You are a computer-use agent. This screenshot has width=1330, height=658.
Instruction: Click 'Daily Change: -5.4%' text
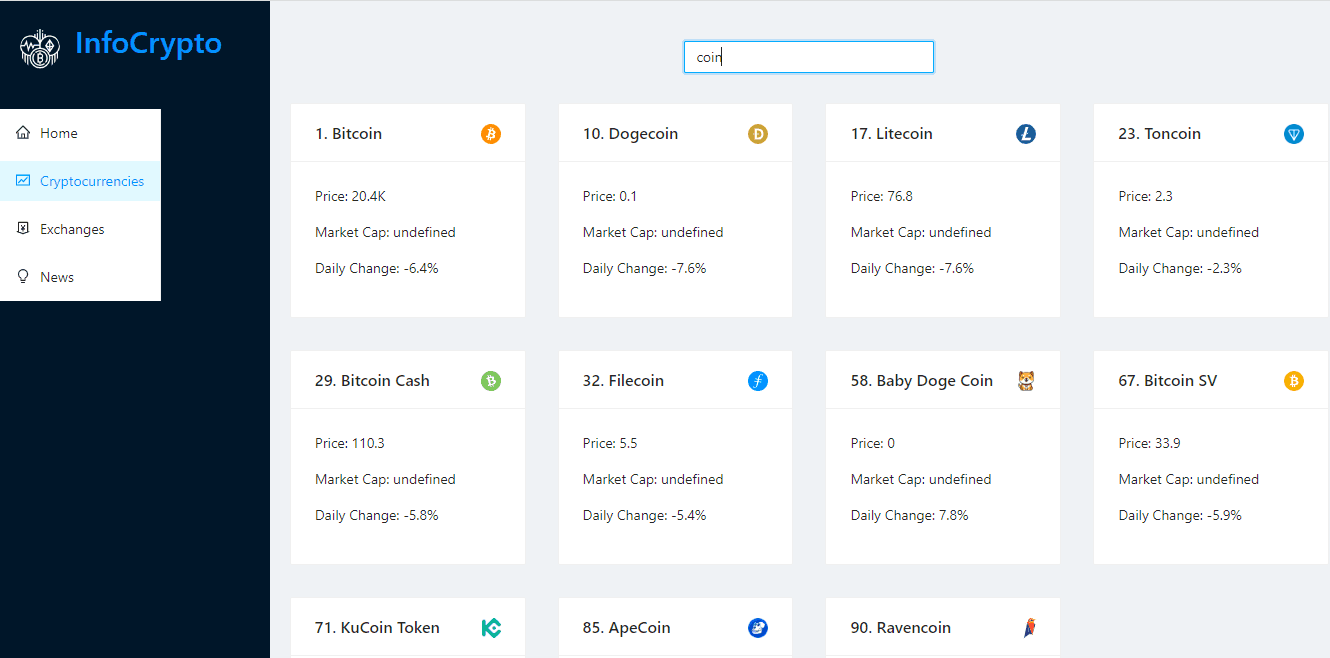click(644, 515)
